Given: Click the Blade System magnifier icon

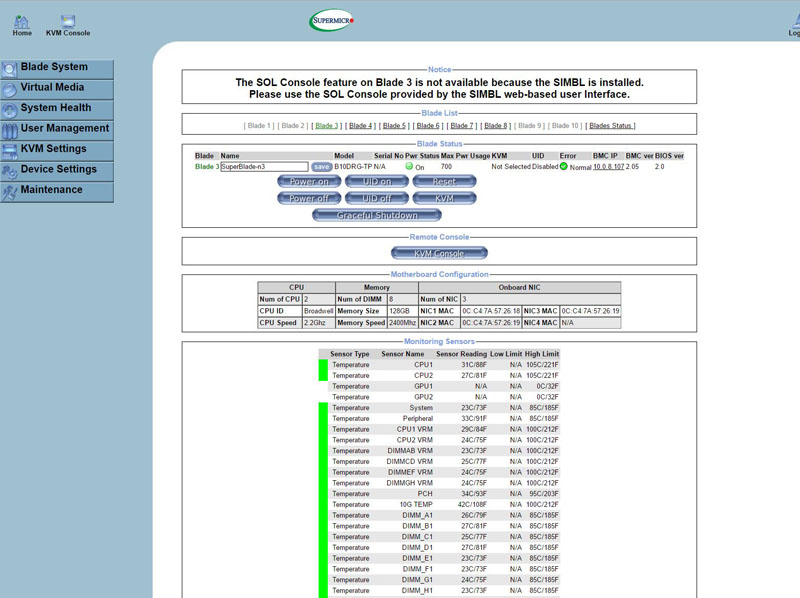Looking at the screenshot, I should [x=10, y=68].
